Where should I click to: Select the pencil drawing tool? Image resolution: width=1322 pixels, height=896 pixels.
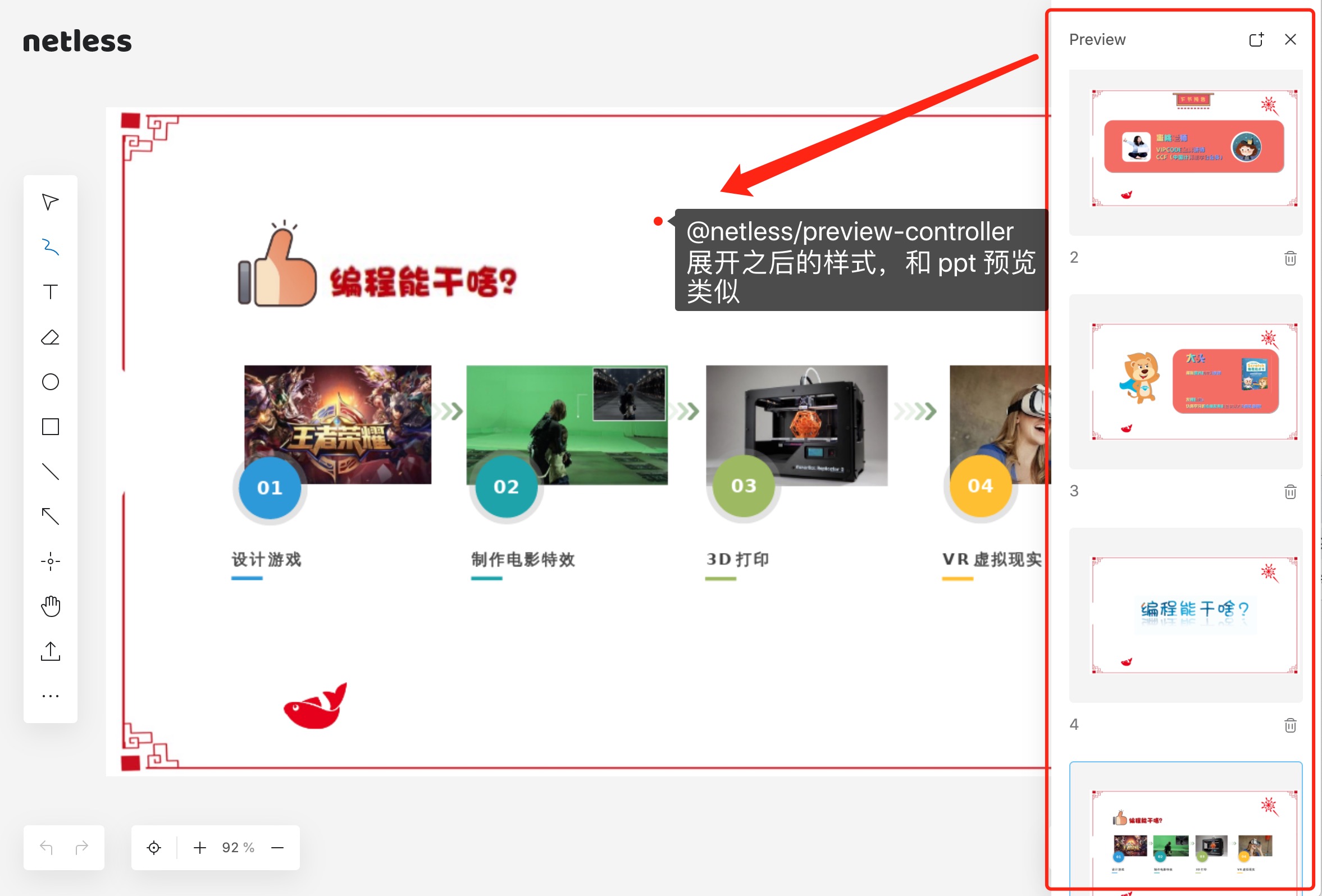click(50, 247)
